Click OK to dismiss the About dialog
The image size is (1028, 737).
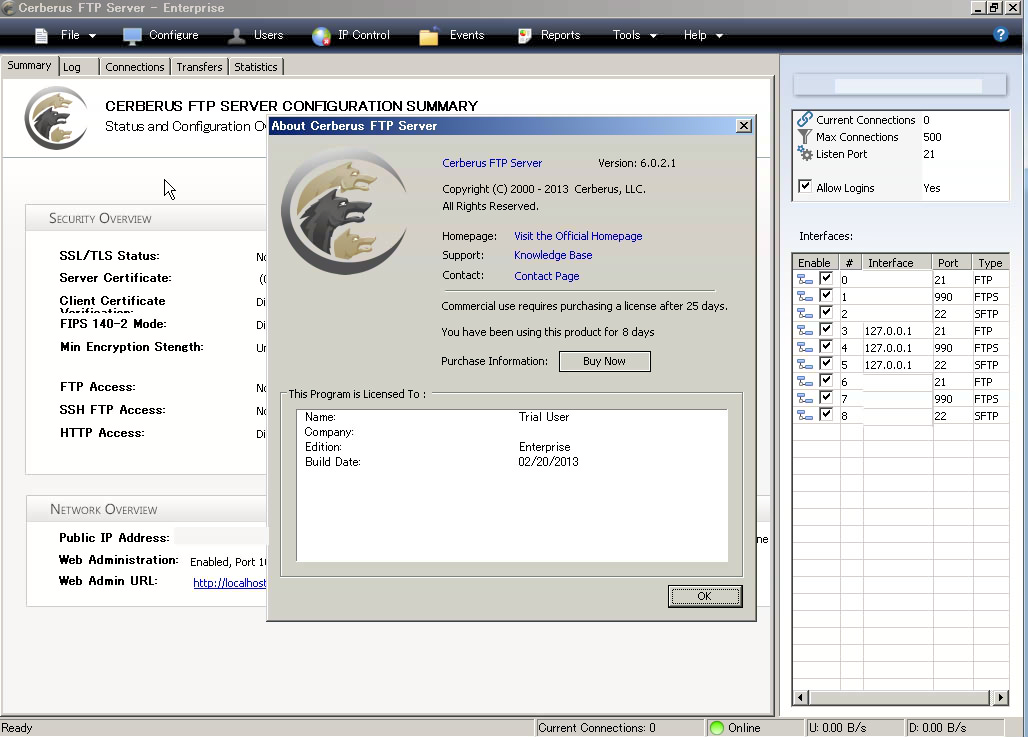tap(705, 596)
